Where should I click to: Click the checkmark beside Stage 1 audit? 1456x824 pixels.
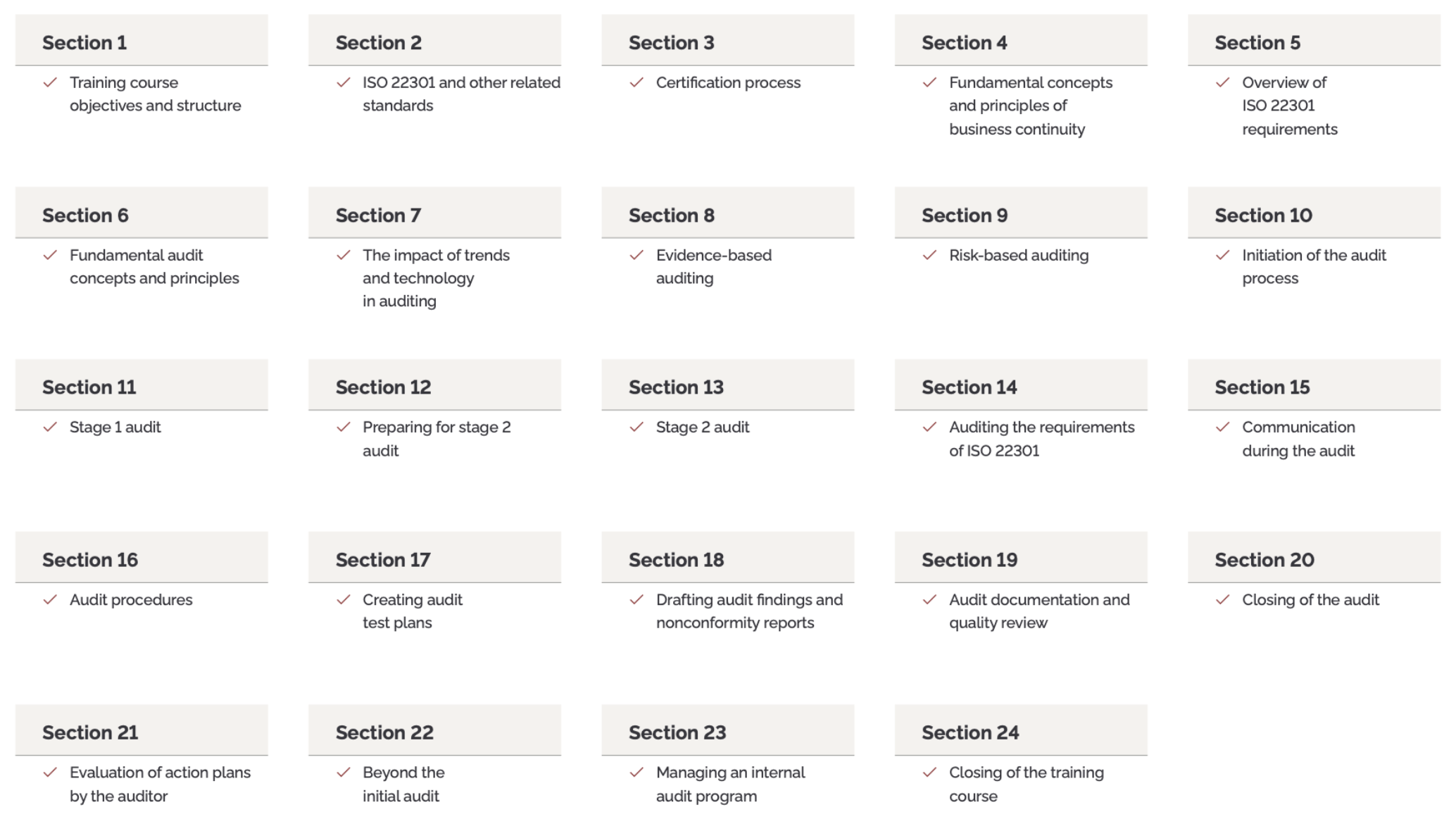pos(50,427)
